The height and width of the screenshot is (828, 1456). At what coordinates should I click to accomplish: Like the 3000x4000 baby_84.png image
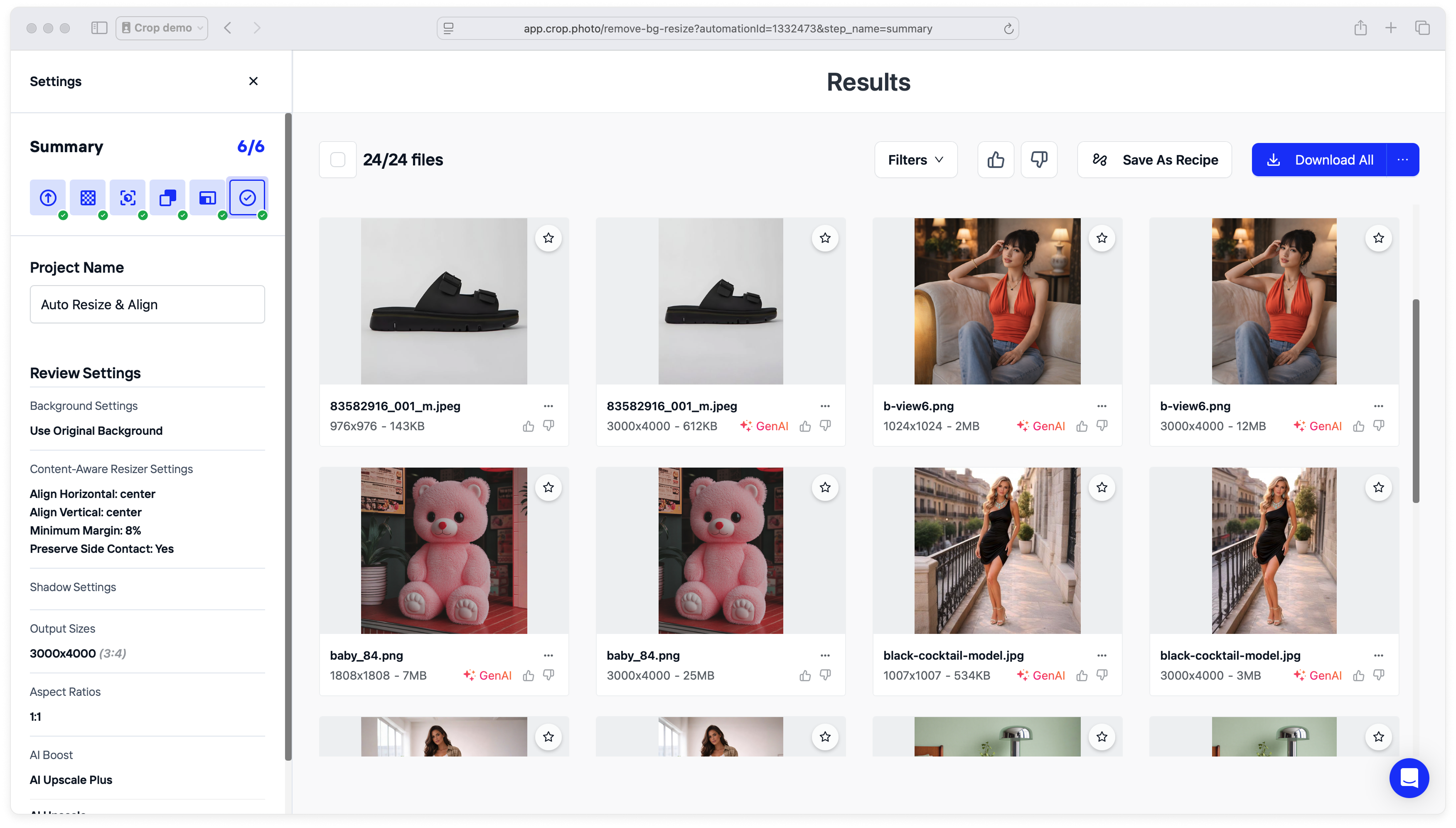tap(805, 675)
